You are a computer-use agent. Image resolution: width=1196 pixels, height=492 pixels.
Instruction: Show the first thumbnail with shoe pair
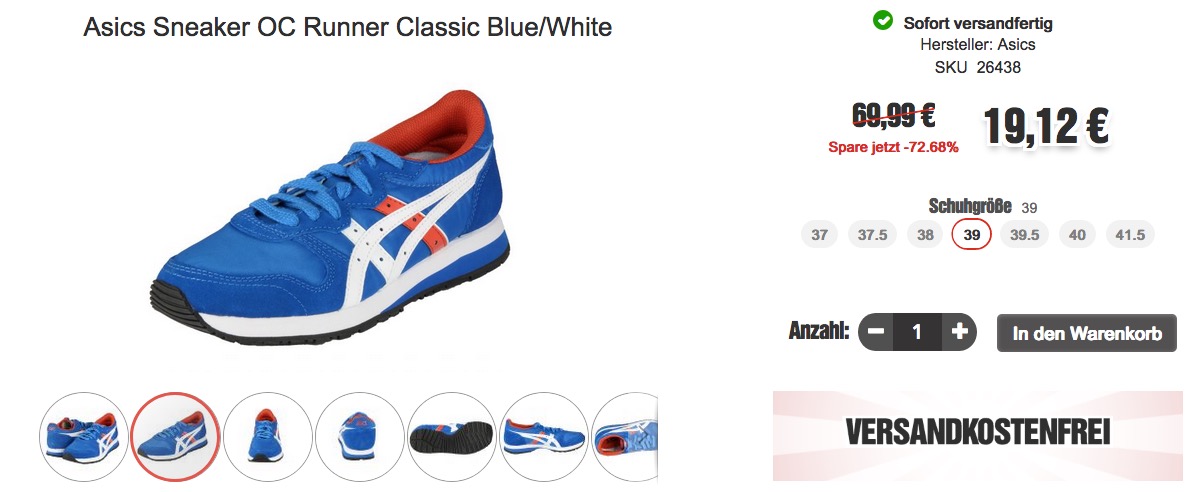(84, 437)
